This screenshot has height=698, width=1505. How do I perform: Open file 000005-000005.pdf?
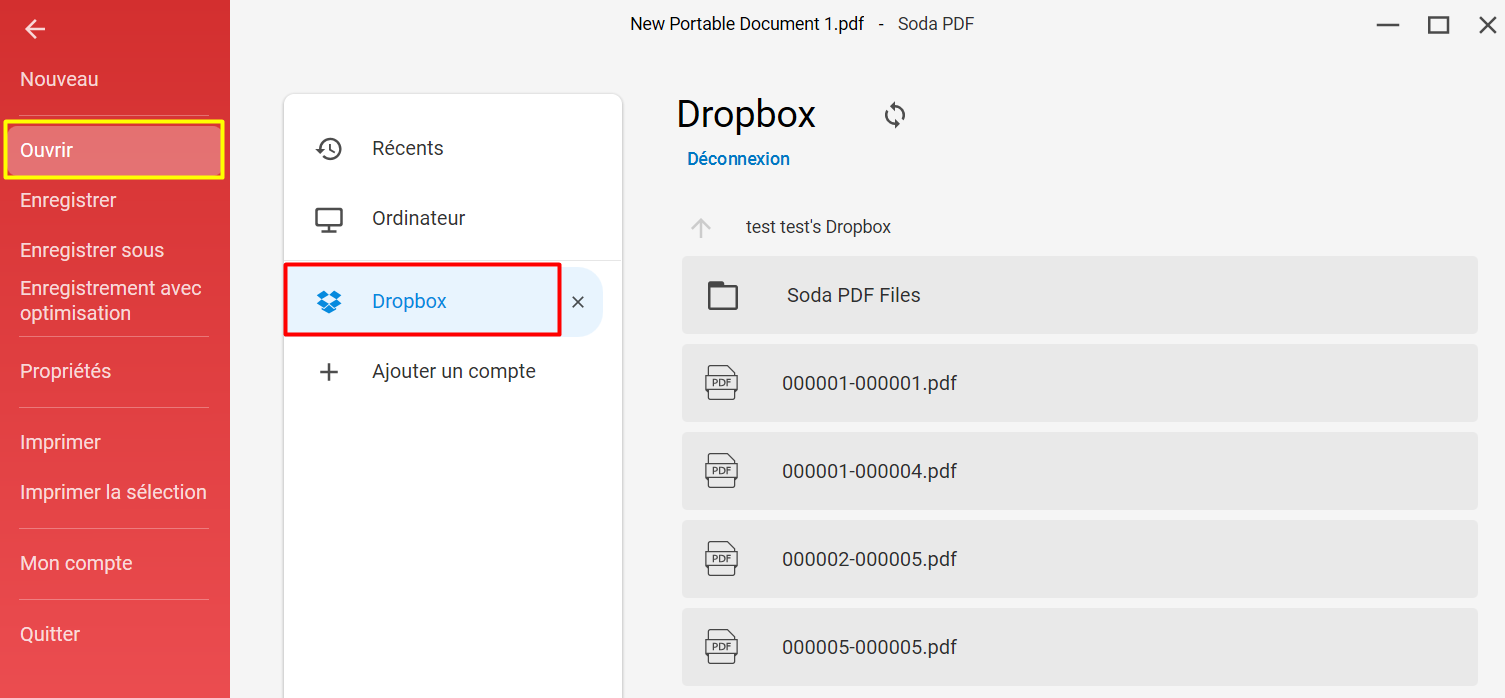coord(1080,647)
